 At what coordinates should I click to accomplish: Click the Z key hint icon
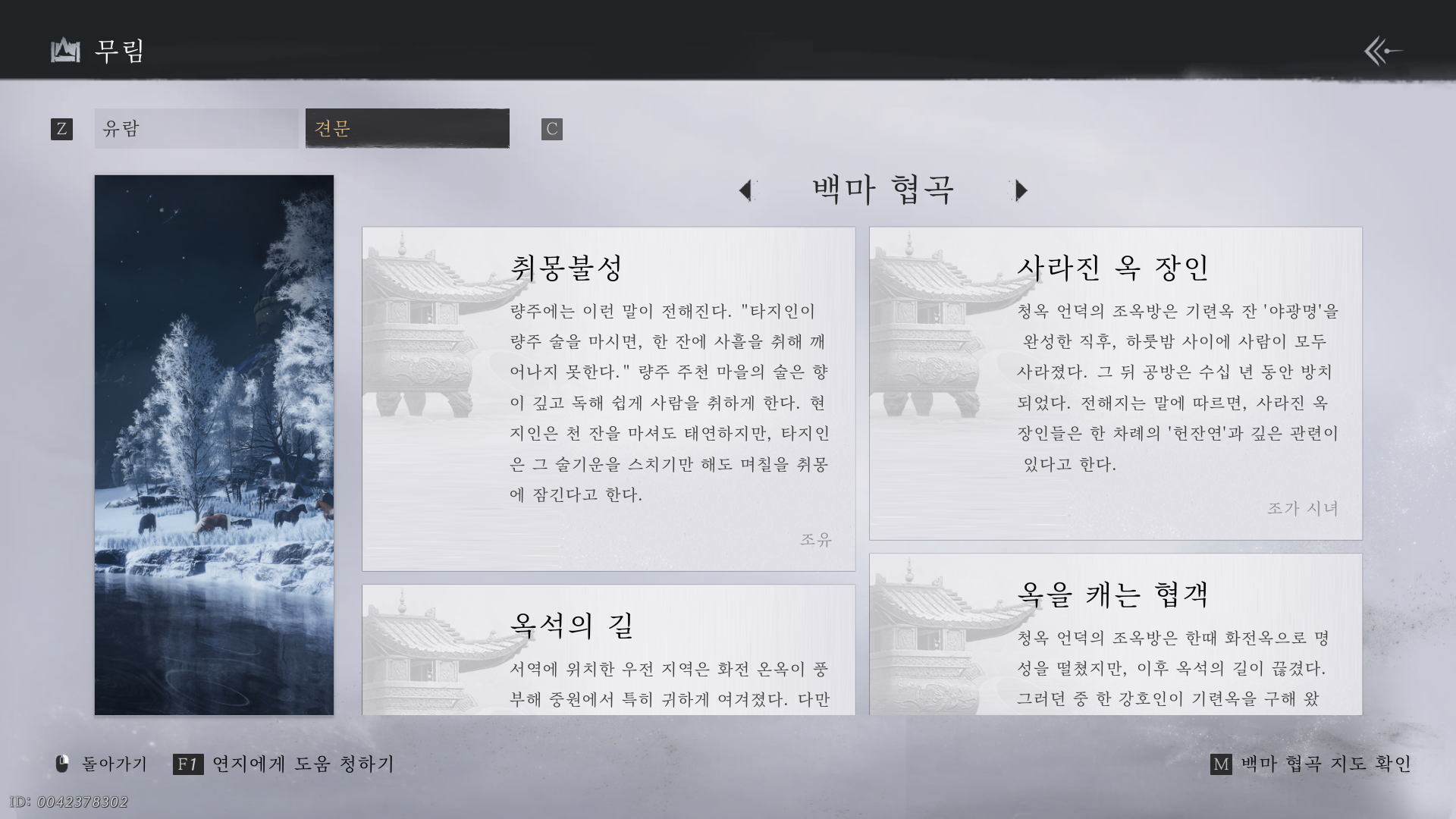tap(61, 129)
